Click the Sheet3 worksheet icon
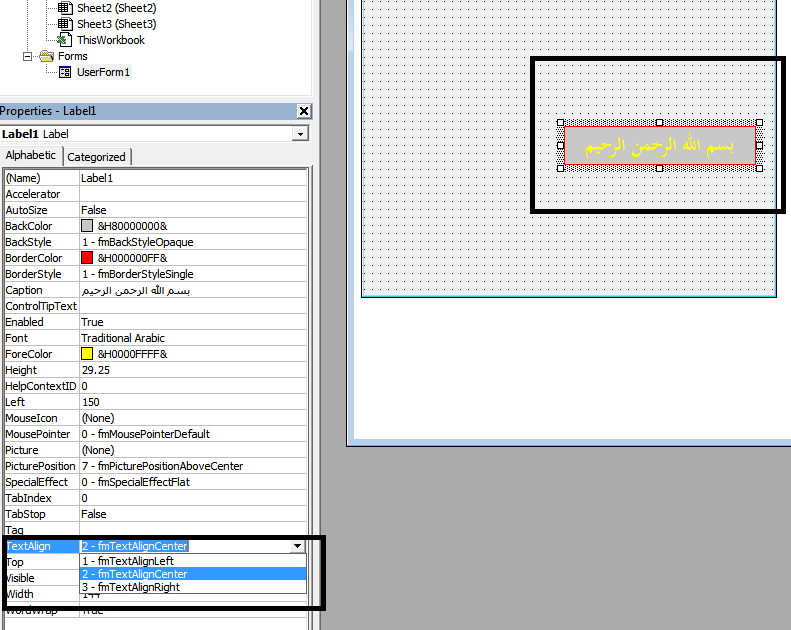Viewport: 791px width, 630px height. point(64,23)
